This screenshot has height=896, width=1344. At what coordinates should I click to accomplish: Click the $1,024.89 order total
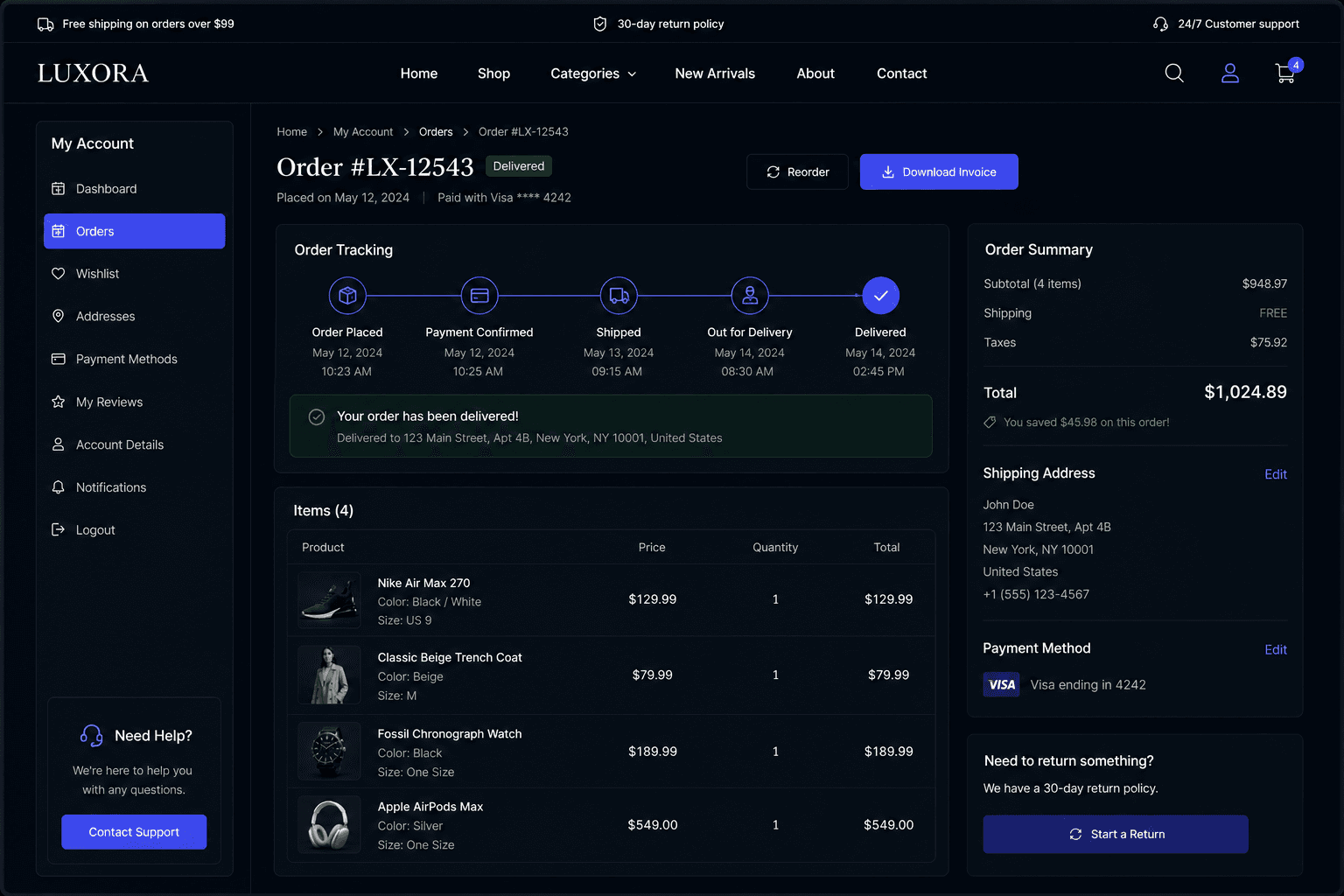click(x=1245, y=392)
